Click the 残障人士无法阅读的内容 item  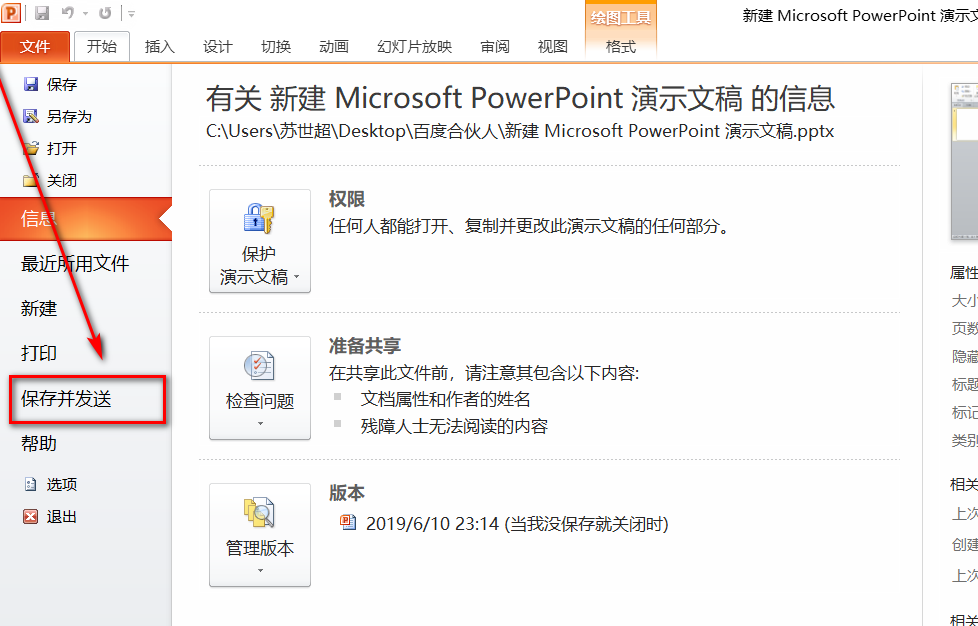tap(454, 426)
